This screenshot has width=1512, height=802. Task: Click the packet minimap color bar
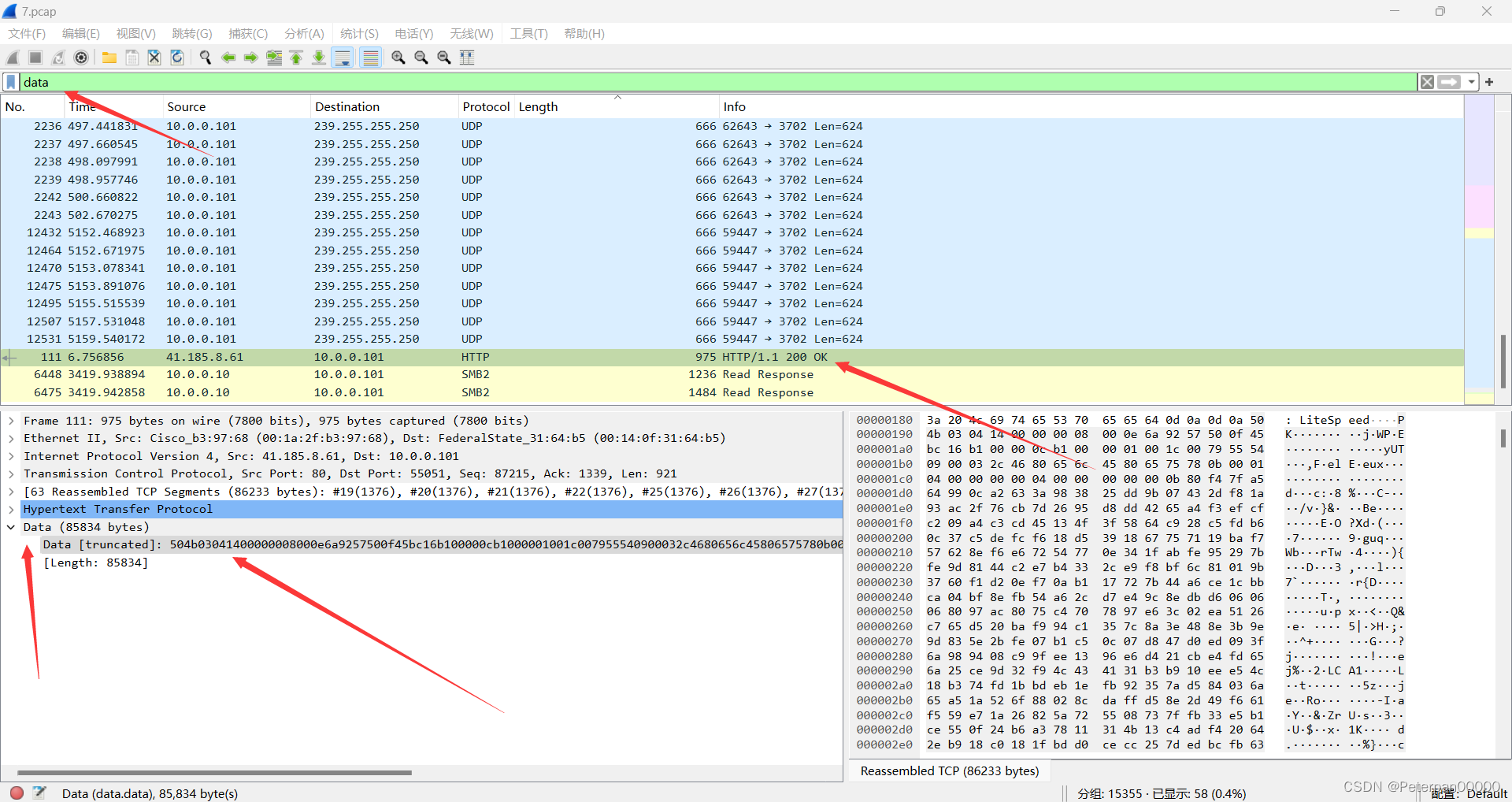pos(1479,251)
